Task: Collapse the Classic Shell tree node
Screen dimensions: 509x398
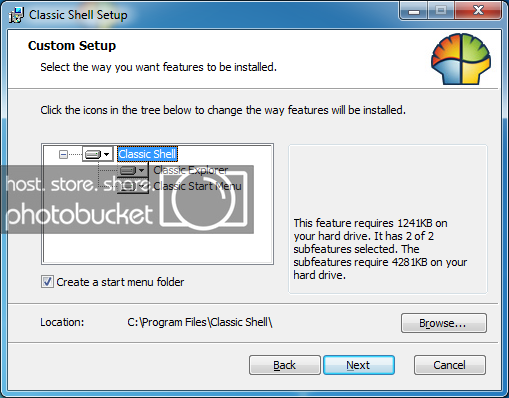Action: [x=63, y=154]
